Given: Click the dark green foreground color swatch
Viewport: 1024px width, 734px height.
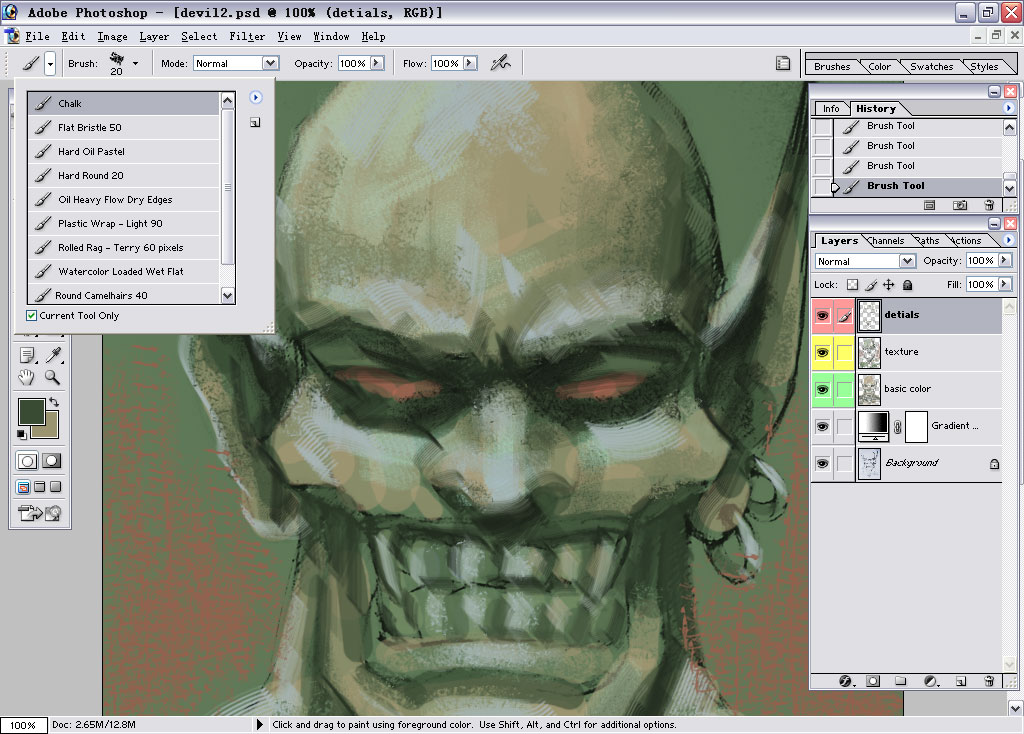Looking at the screenshot, I should (x=31, y=411).
